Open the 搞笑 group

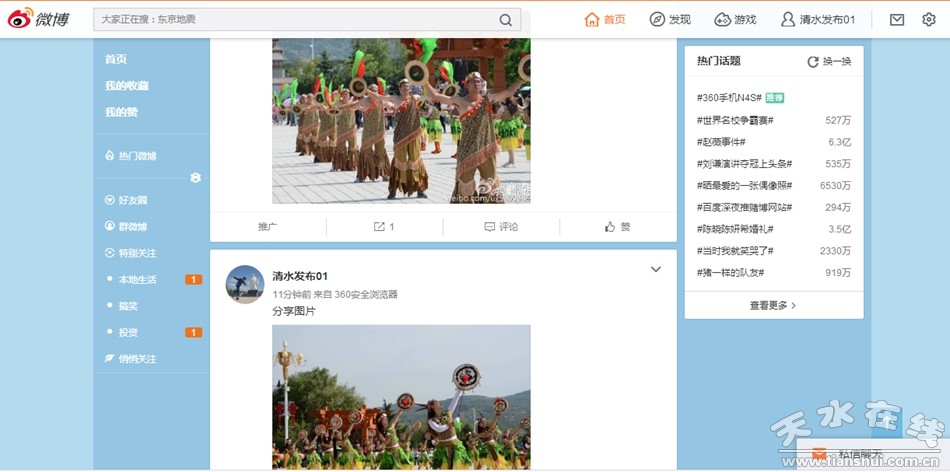click(x=128, y=307)
